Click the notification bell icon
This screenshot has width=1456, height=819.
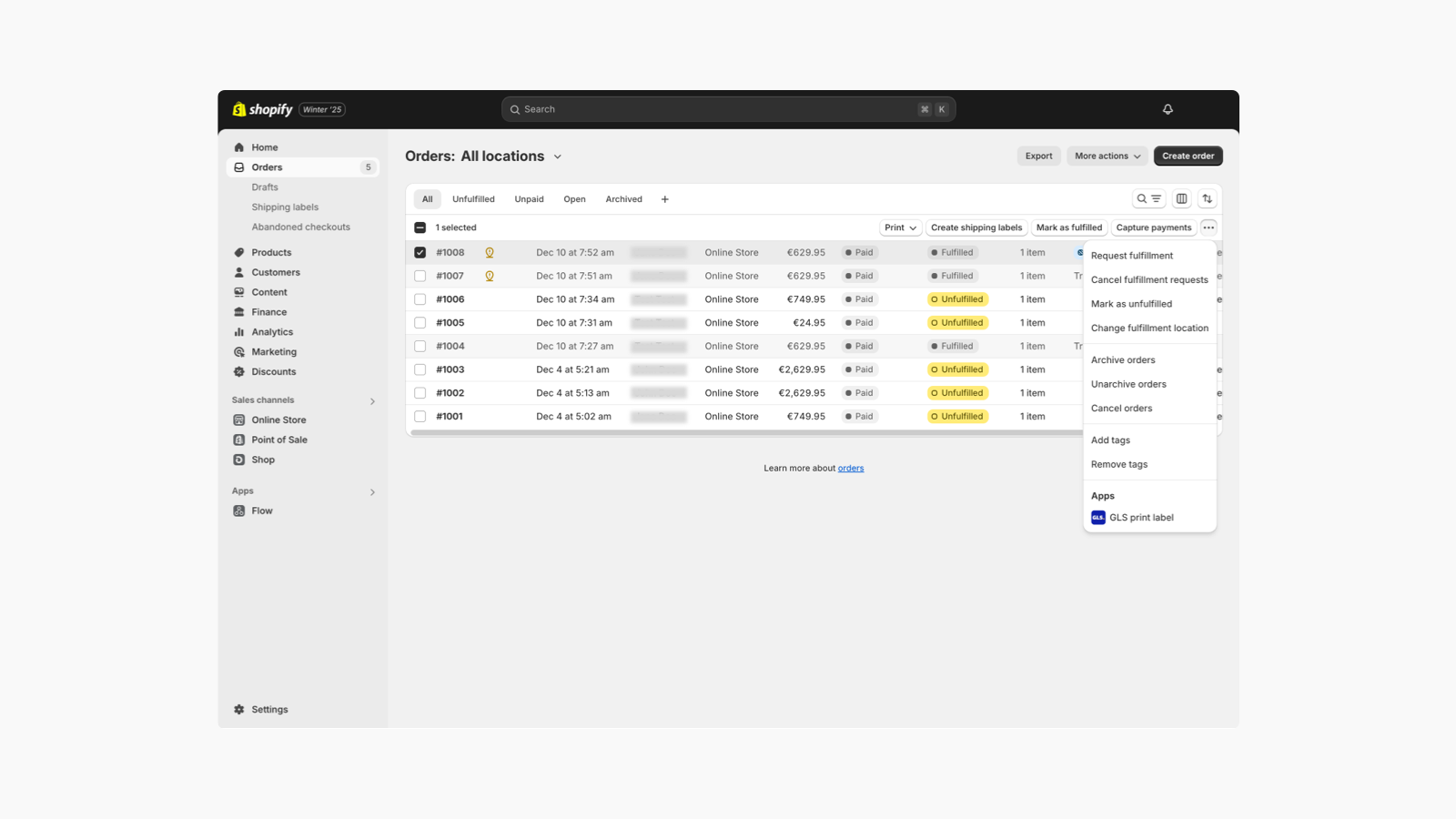(x=1168, y=108)
